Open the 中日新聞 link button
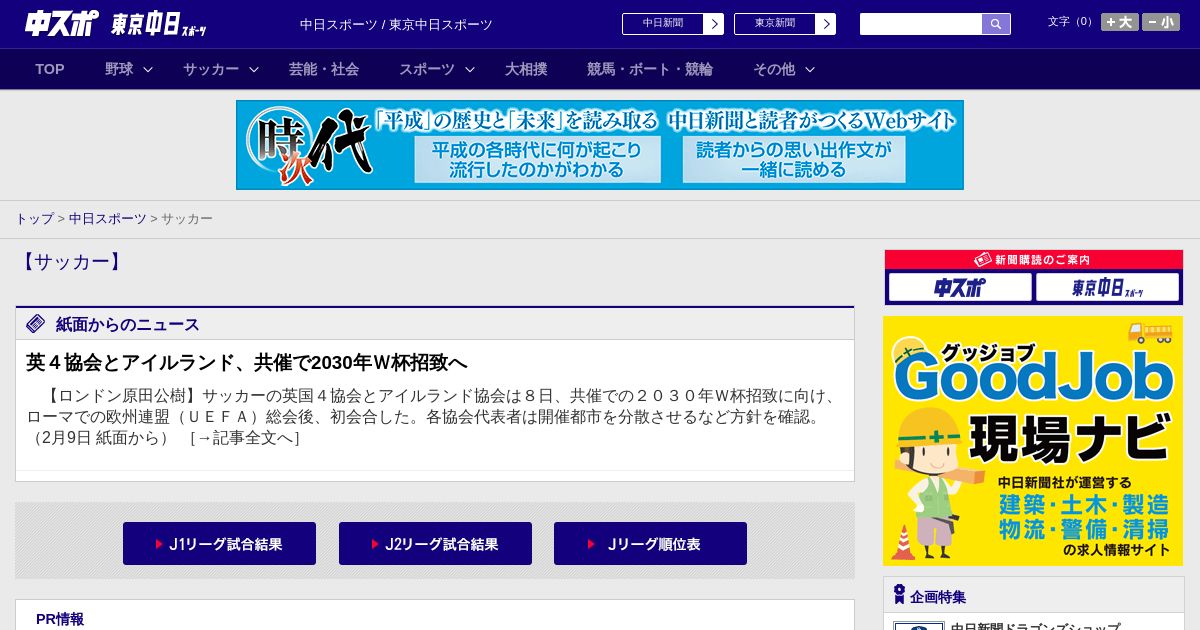This screenshot has height=630, width=1200. (x=663, y=24)
